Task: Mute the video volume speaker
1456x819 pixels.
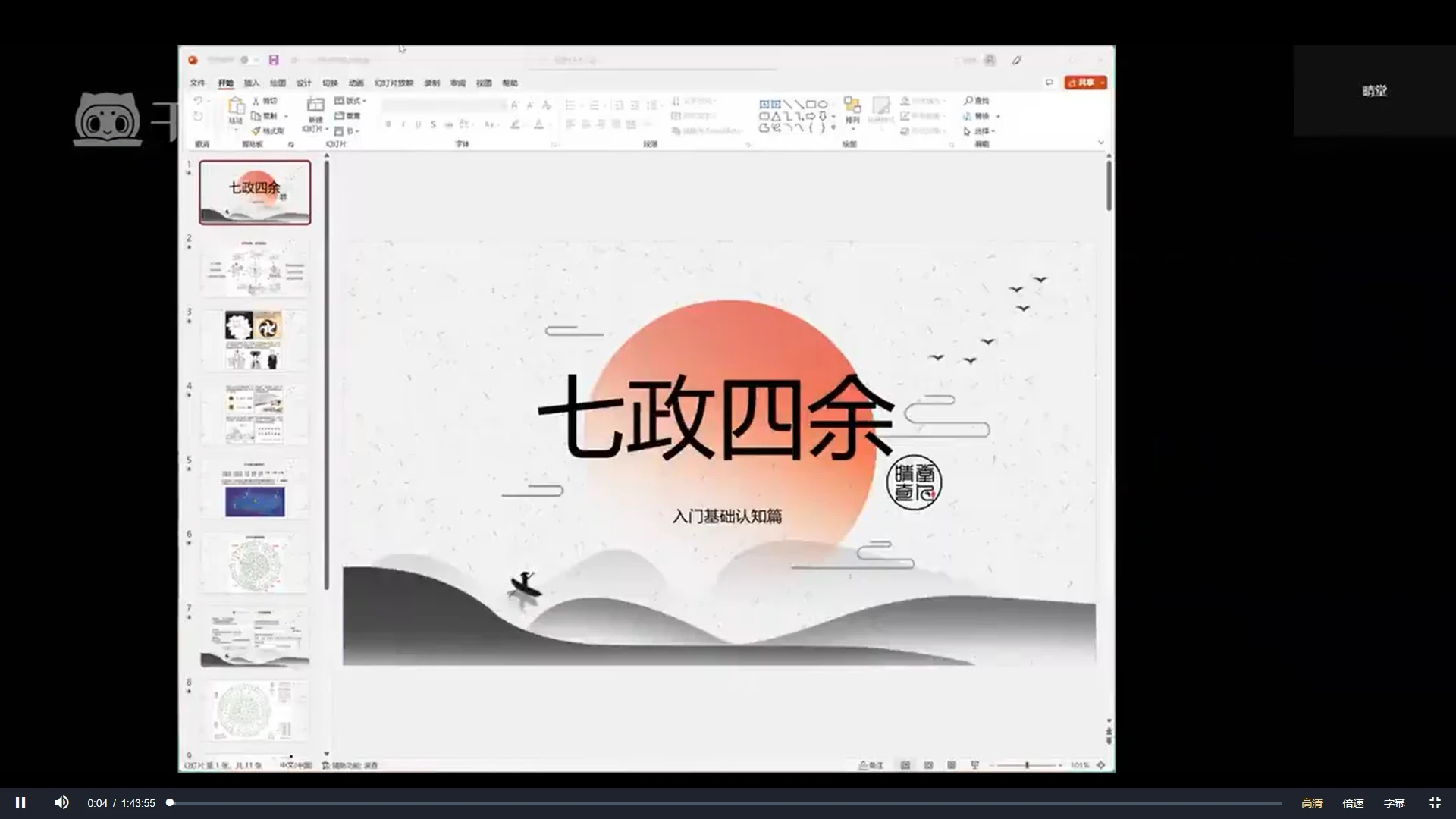Action: 61,802
